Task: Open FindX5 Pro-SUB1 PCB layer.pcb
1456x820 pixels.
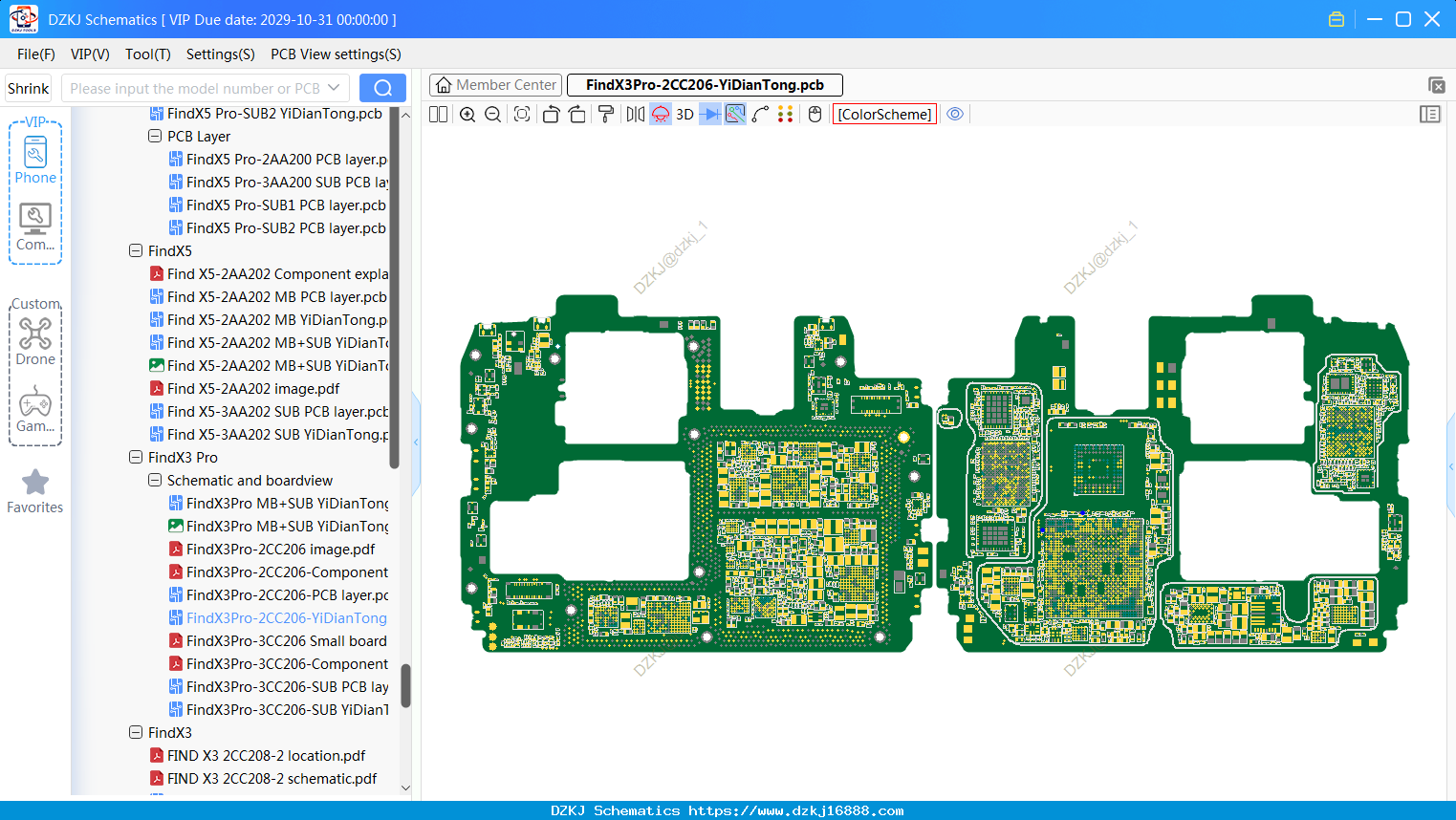Action: [x=278, y=205]
